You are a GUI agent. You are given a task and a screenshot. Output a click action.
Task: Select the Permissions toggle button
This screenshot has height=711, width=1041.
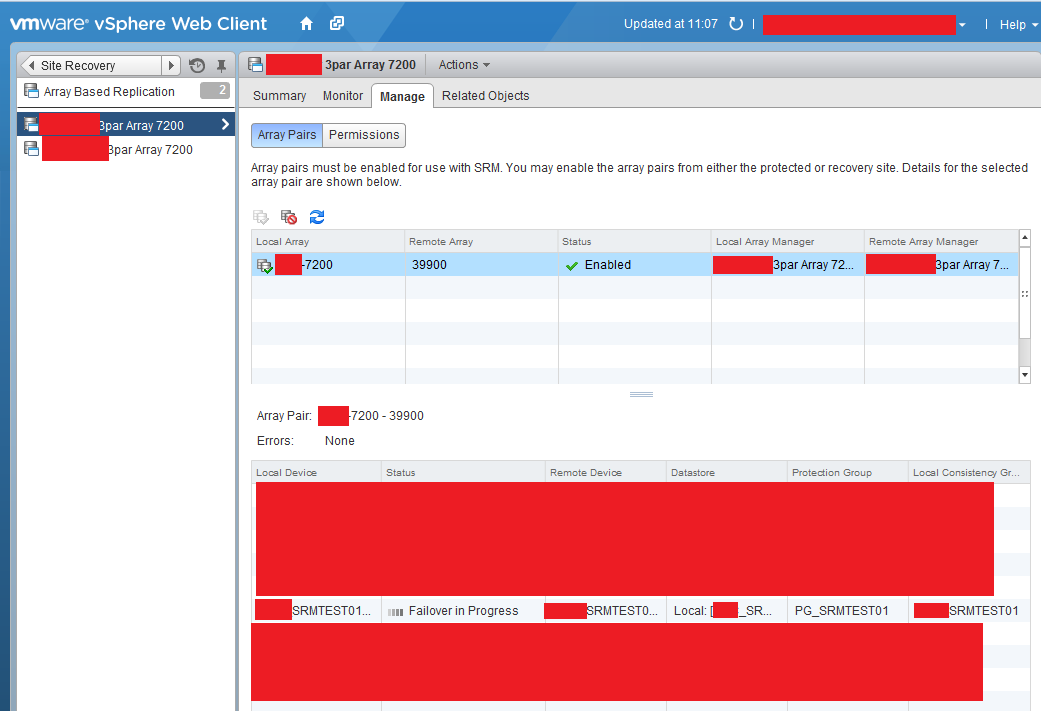[364, 135]
